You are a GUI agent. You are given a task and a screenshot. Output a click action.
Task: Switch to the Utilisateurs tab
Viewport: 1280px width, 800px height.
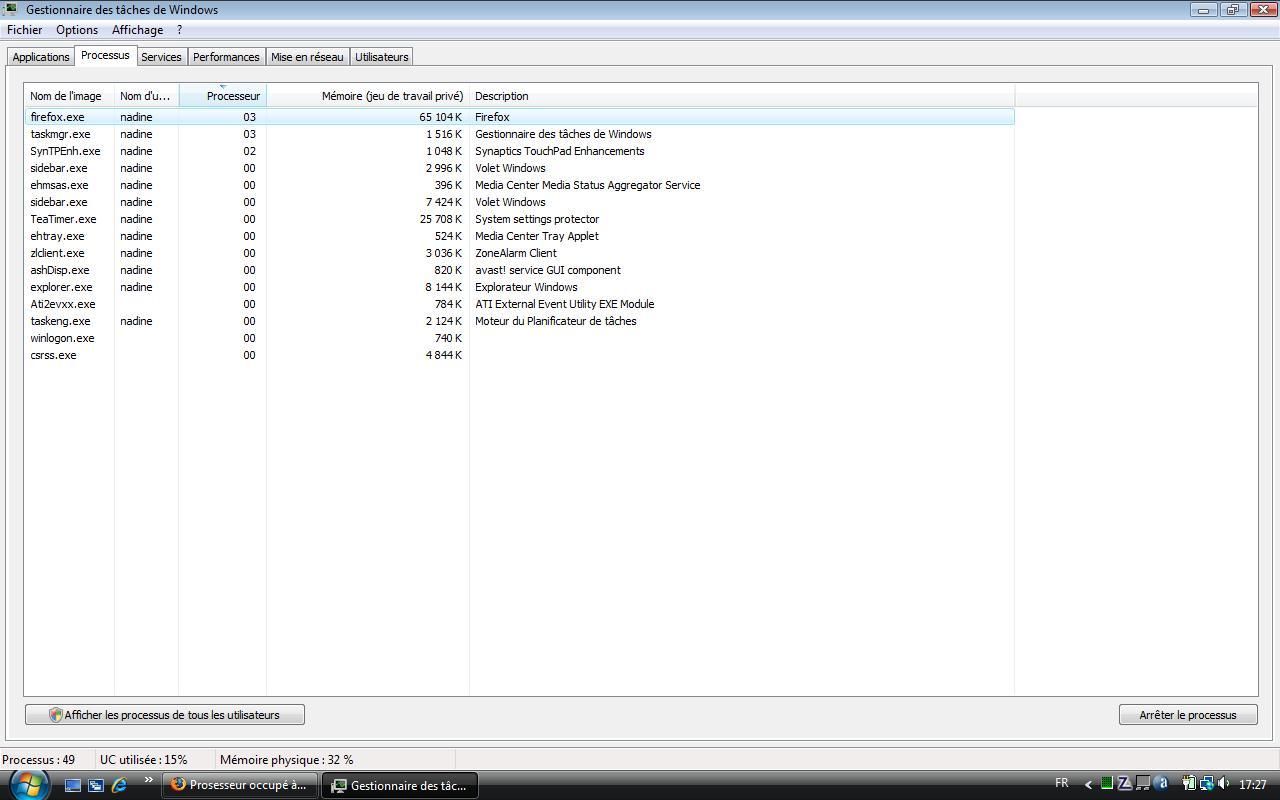pyautogui.click(x=382, y=57)
